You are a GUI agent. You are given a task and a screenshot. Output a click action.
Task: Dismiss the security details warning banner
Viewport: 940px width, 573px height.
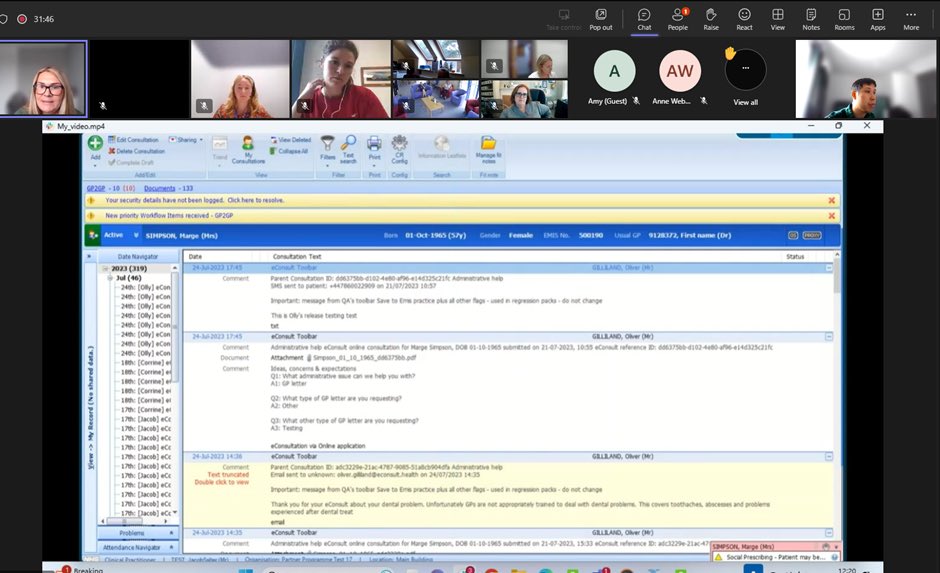pos(831,200)
